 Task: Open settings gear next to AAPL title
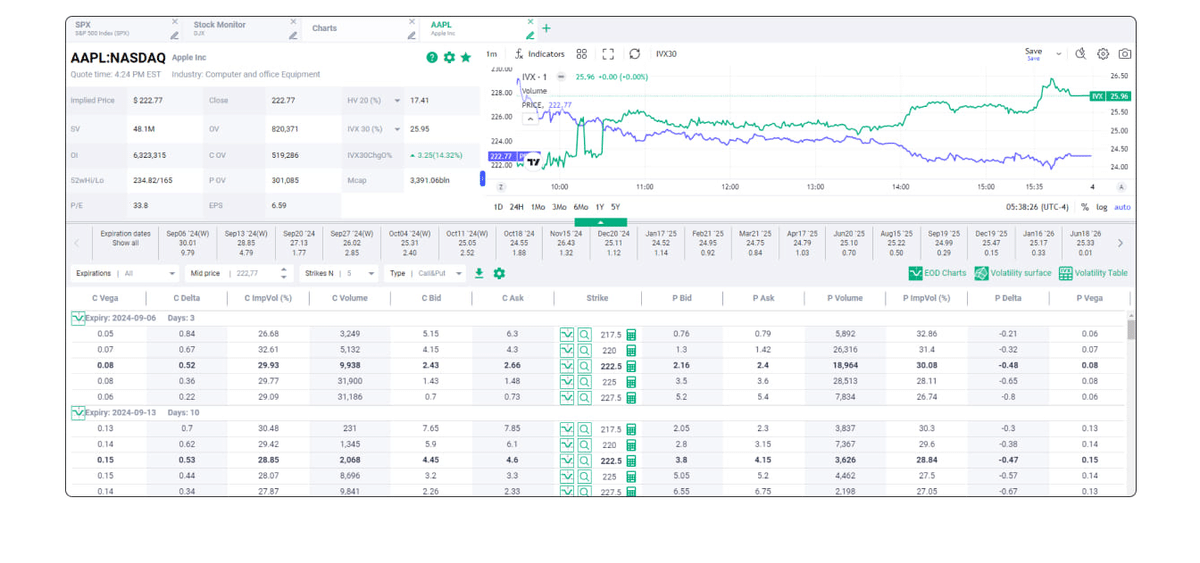pyautogui.click(x=449, y=58)
